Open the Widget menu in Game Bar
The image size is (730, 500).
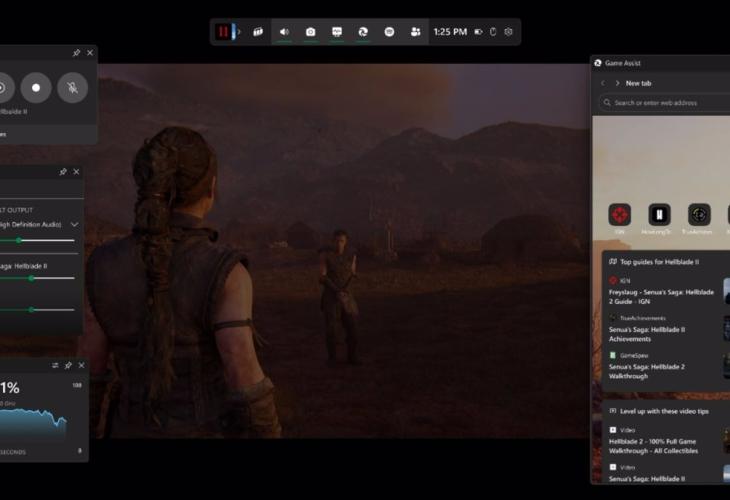click(258, 32)
